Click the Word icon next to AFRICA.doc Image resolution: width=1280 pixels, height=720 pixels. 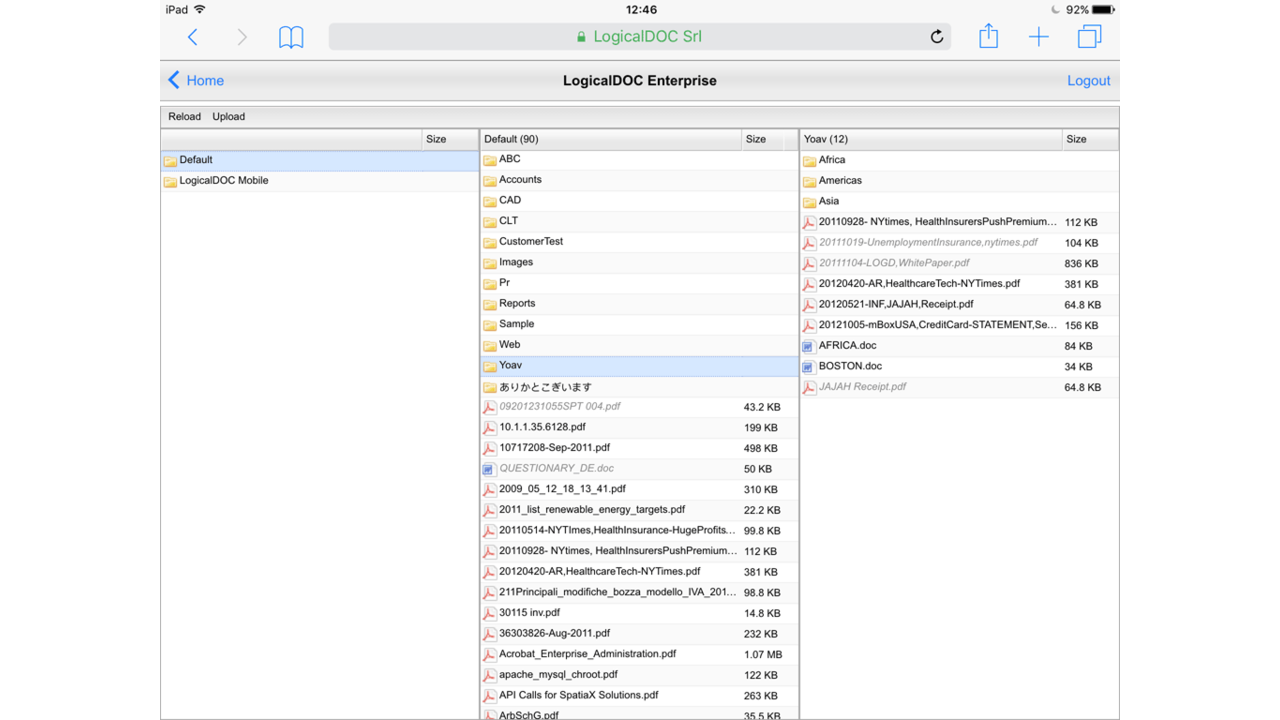(808, 345)
